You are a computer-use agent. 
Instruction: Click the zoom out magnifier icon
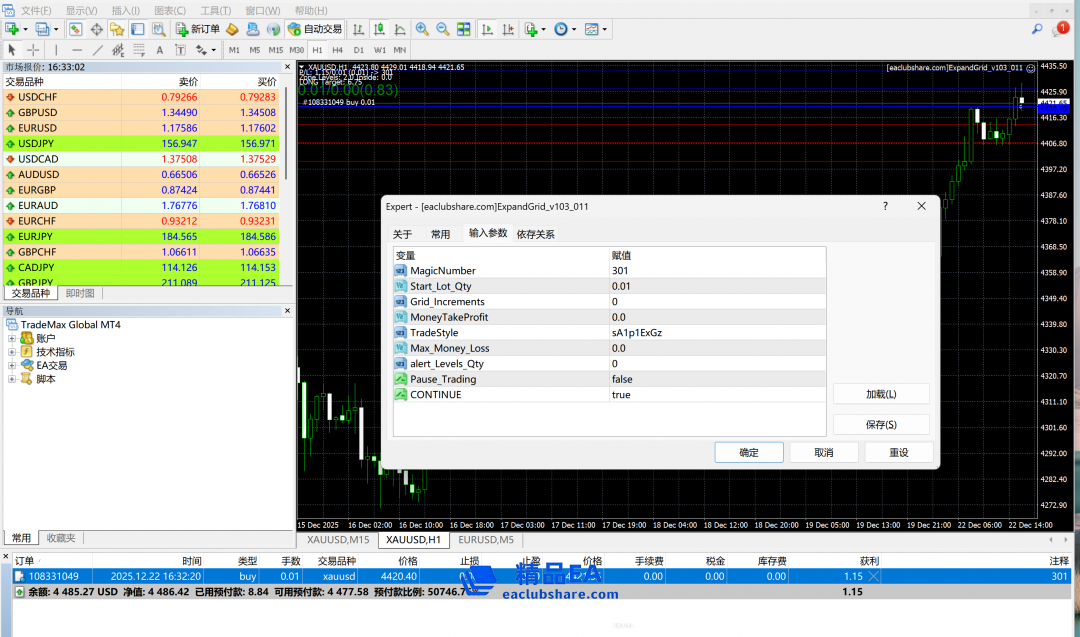pos(442,29)
